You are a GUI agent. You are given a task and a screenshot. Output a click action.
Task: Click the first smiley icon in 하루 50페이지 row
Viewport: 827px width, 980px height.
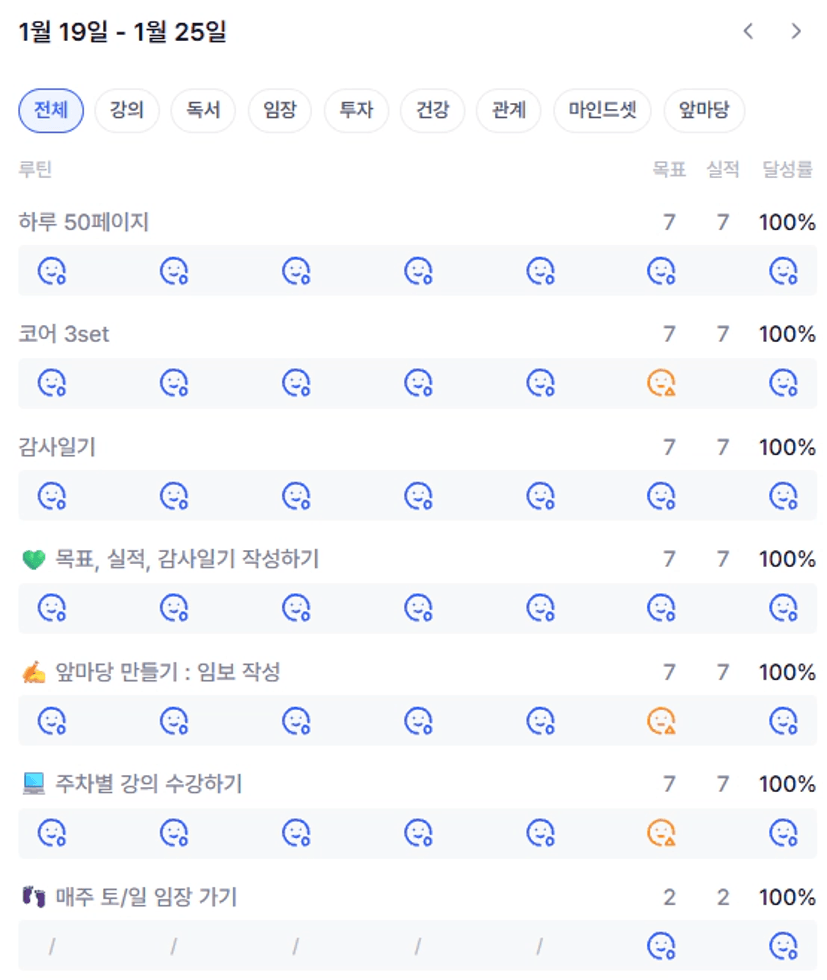pyautogui.click(x=51, y=270)
